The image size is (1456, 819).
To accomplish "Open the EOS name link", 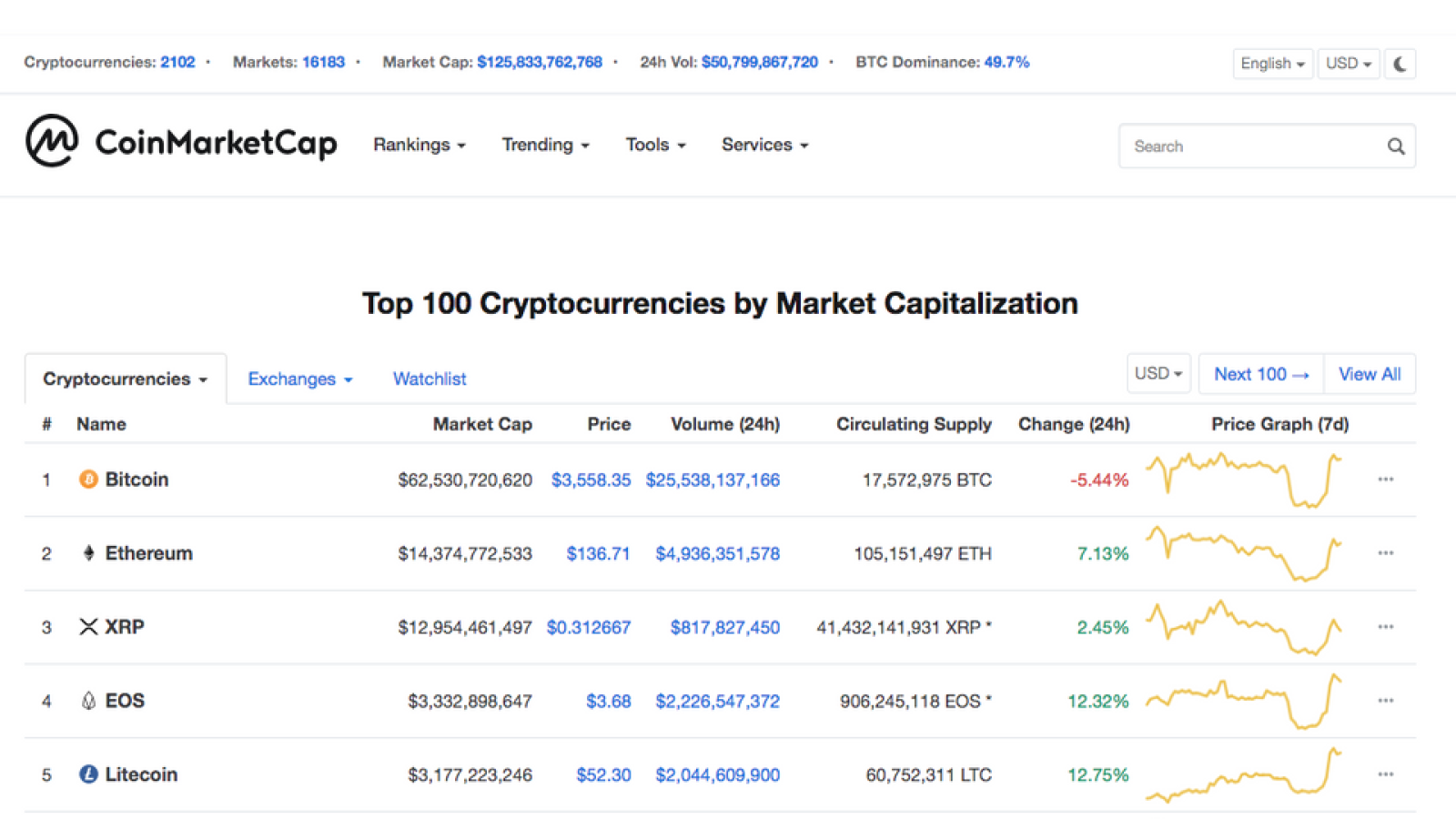I will (125, 701).
